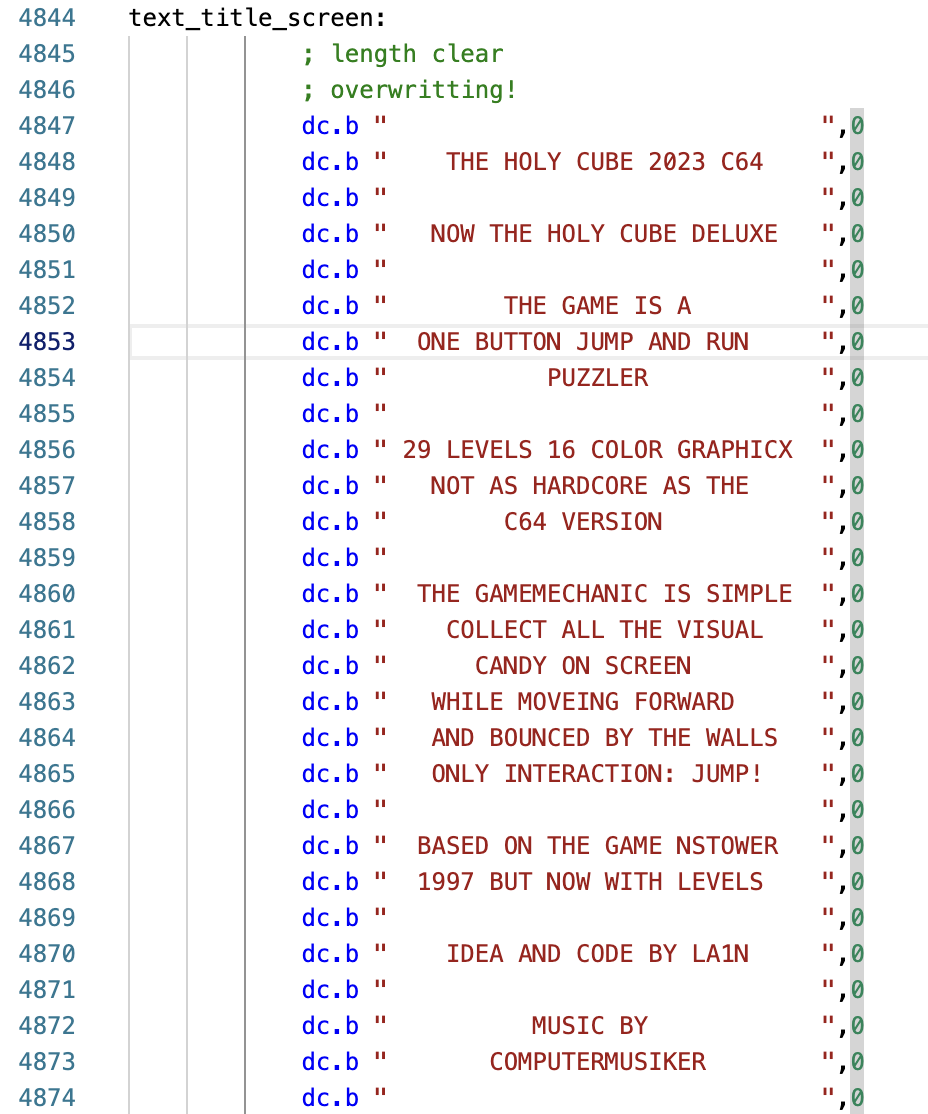
Task: Click "BASED ON THE GAME NSTOWER" string
Action: [x=597, y=846]
